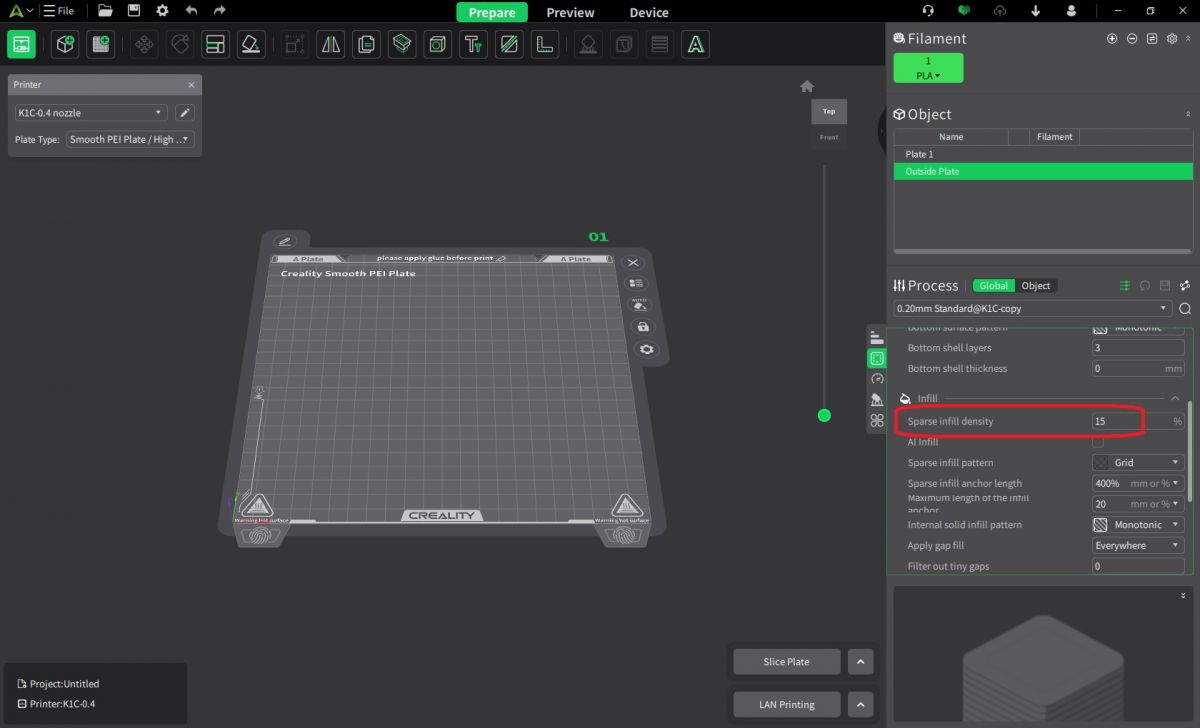Click the Slice Plate button

click(x=786, y=662)
